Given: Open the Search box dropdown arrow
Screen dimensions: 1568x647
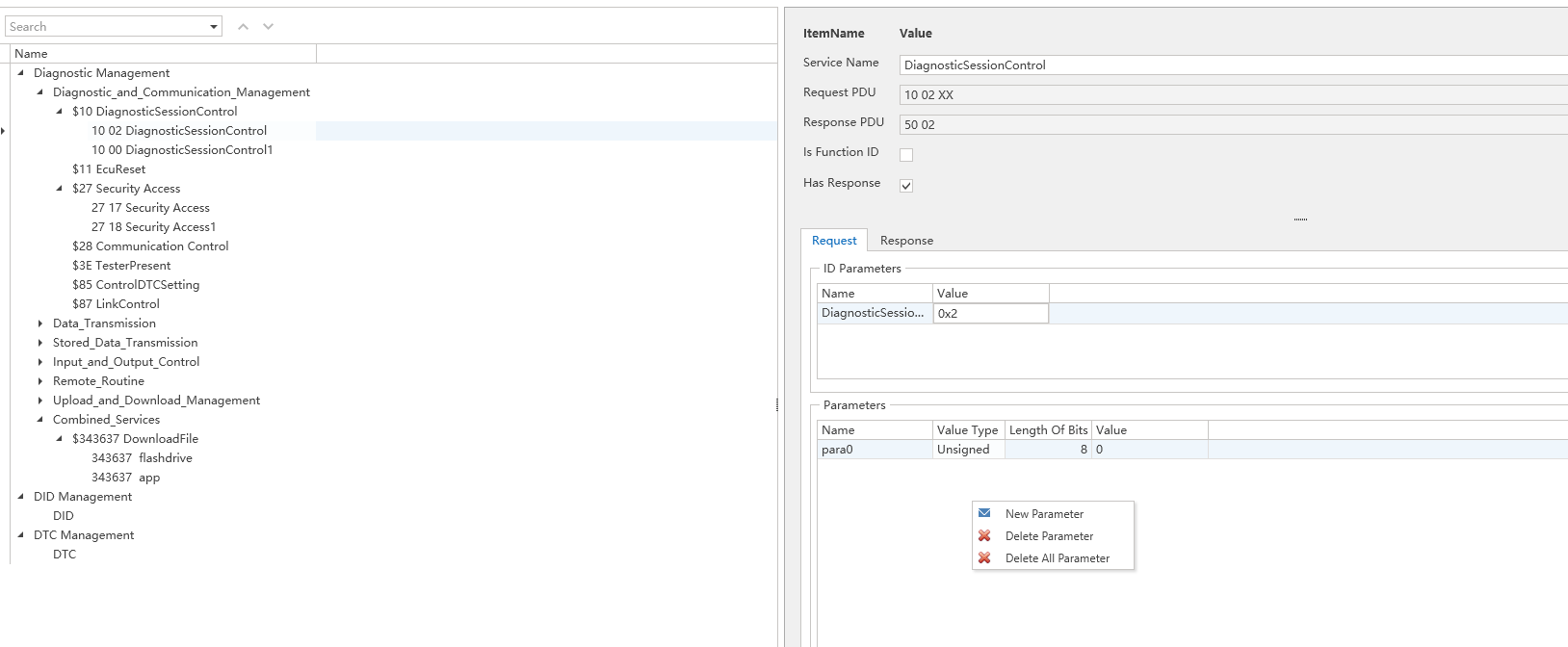Looking at the screenshot, I should pos(214,27).
